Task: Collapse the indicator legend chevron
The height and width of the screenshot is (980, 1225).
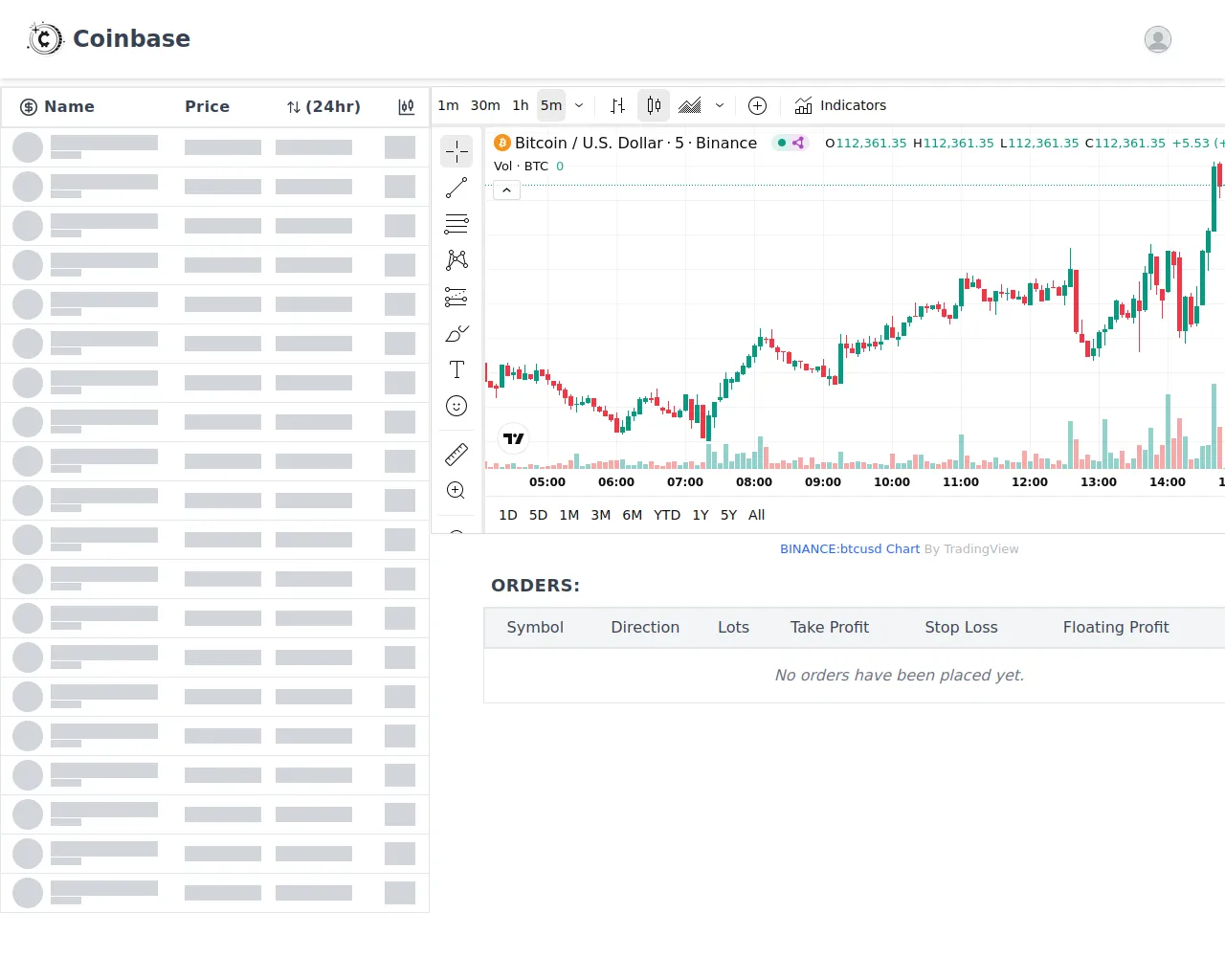Action: (x=506, y=190)
